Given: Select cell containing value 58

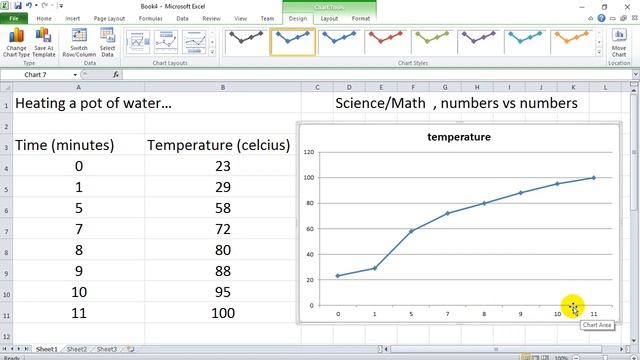Looking at the screenshot, I should pos(223,208).
